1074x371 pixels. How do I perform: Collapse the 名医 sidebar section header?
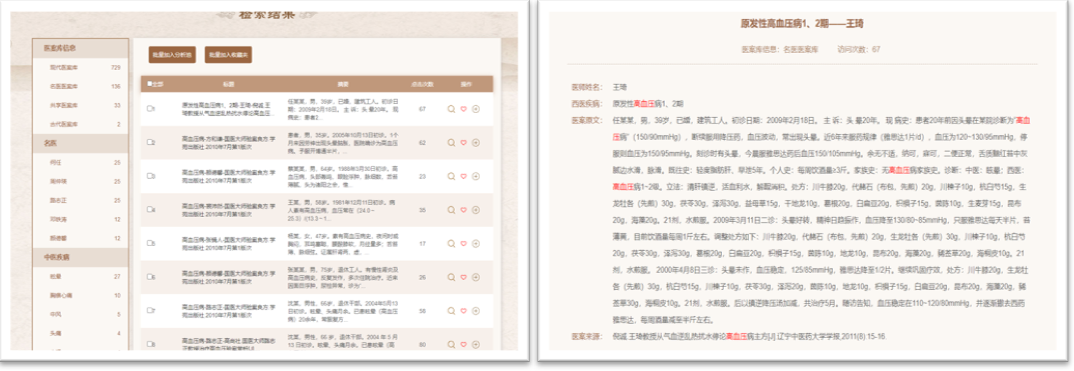80,143
